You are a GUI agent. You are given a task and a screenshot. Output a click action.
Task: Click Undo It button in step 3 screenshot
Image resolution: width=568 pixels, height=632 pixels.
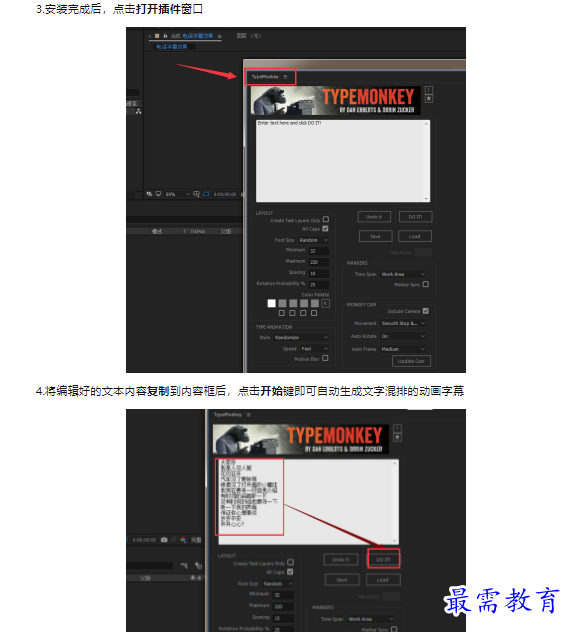pyautogui.click(x=375, y=217)
